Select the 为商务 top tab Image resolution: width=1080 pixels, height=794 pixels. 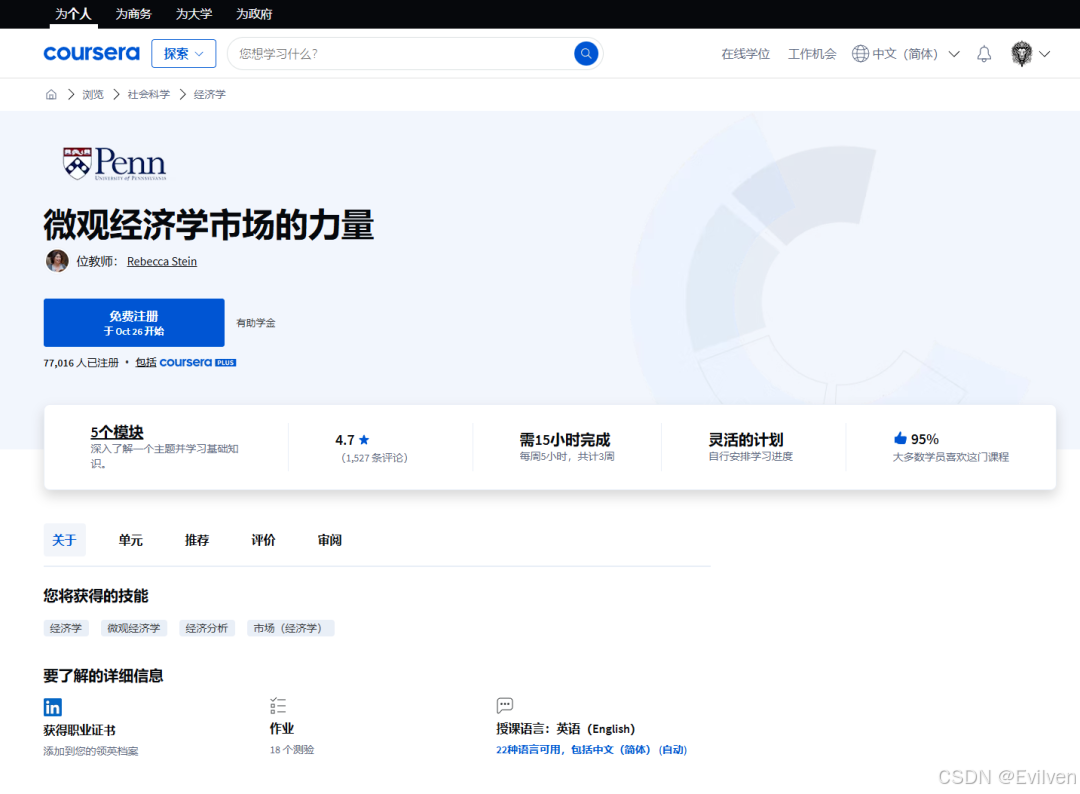[x=133, y=14]
